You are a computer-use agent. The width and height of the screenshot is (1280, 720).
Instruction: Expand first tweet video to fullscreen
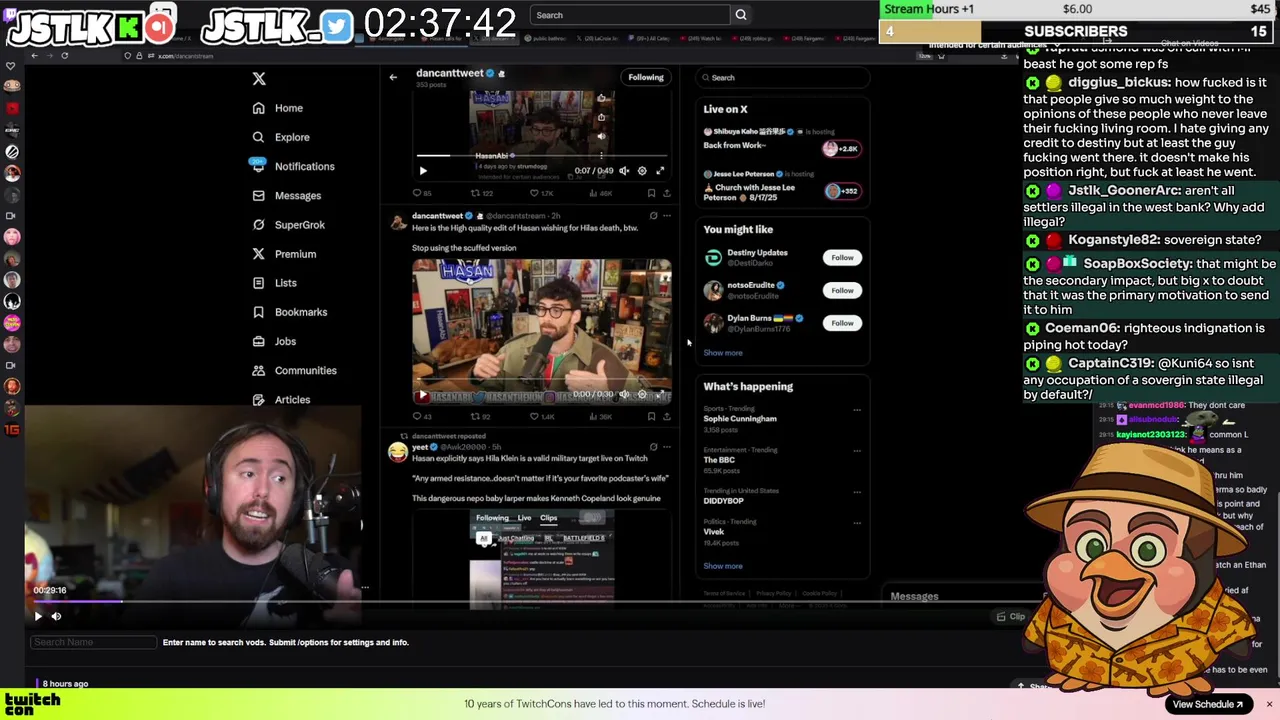660,171
